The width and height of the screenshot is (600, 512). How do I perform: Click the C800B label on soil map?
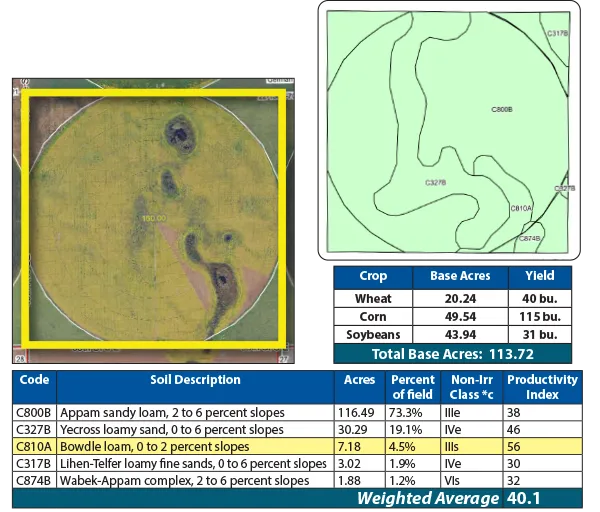[501, 108]
